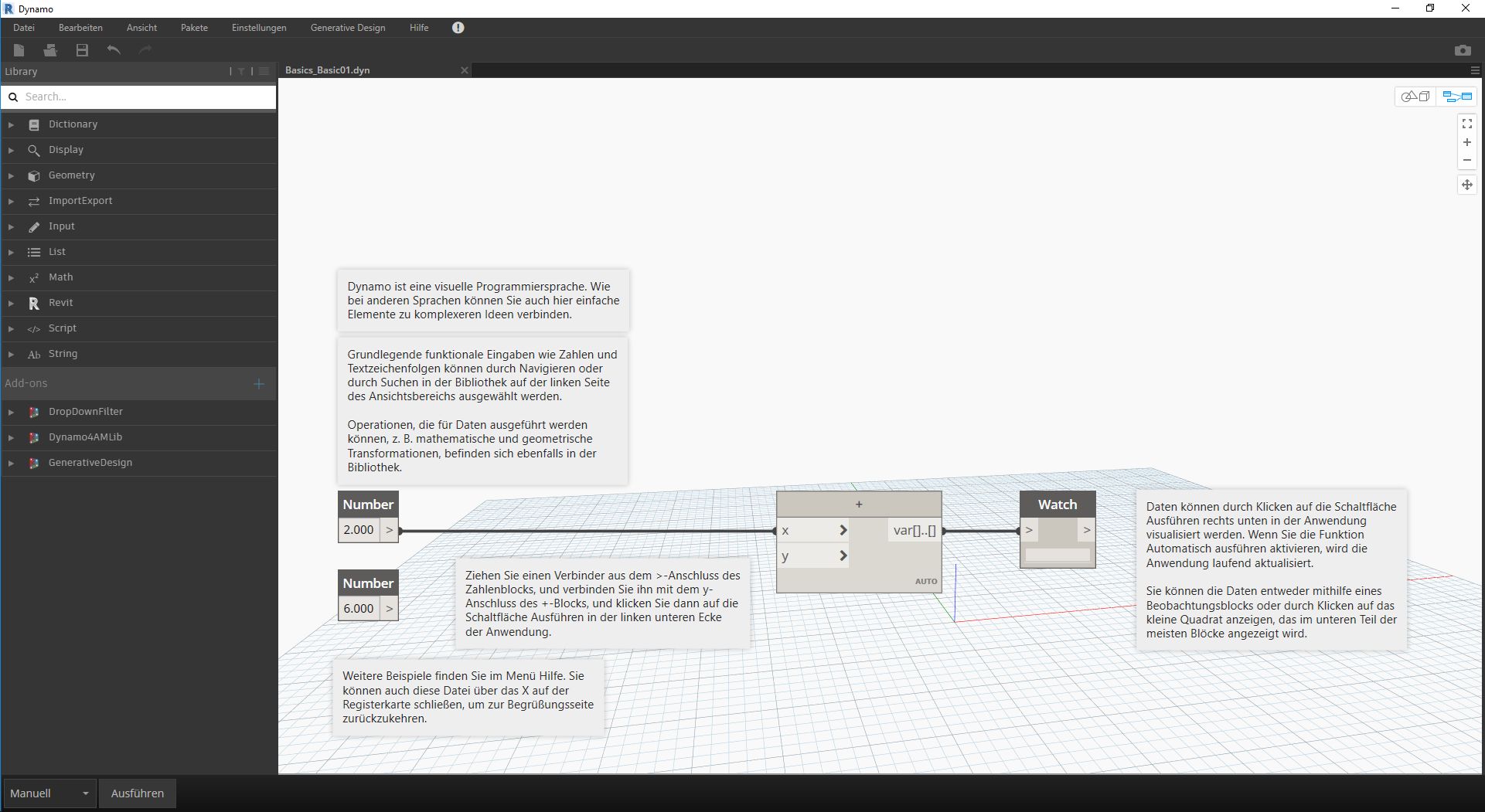1485x812 pixels.
Task: Open the Datei menu
Action: [24, 28]
